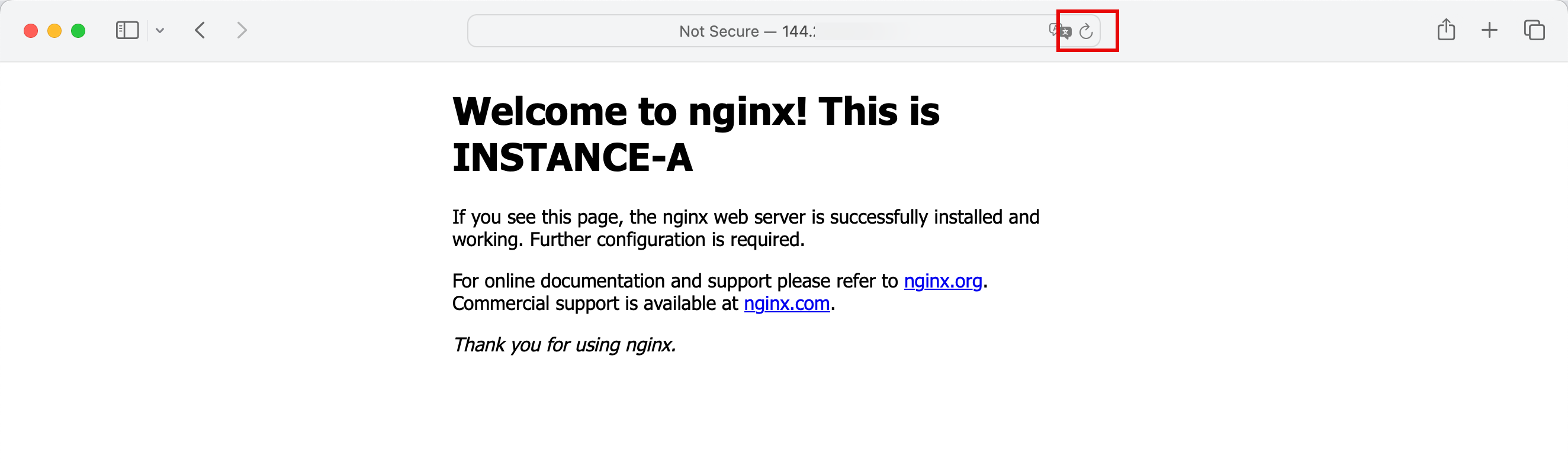Open the nginx.org documentation link
The width and height of the screenshot is (1568, 465).
942,281
